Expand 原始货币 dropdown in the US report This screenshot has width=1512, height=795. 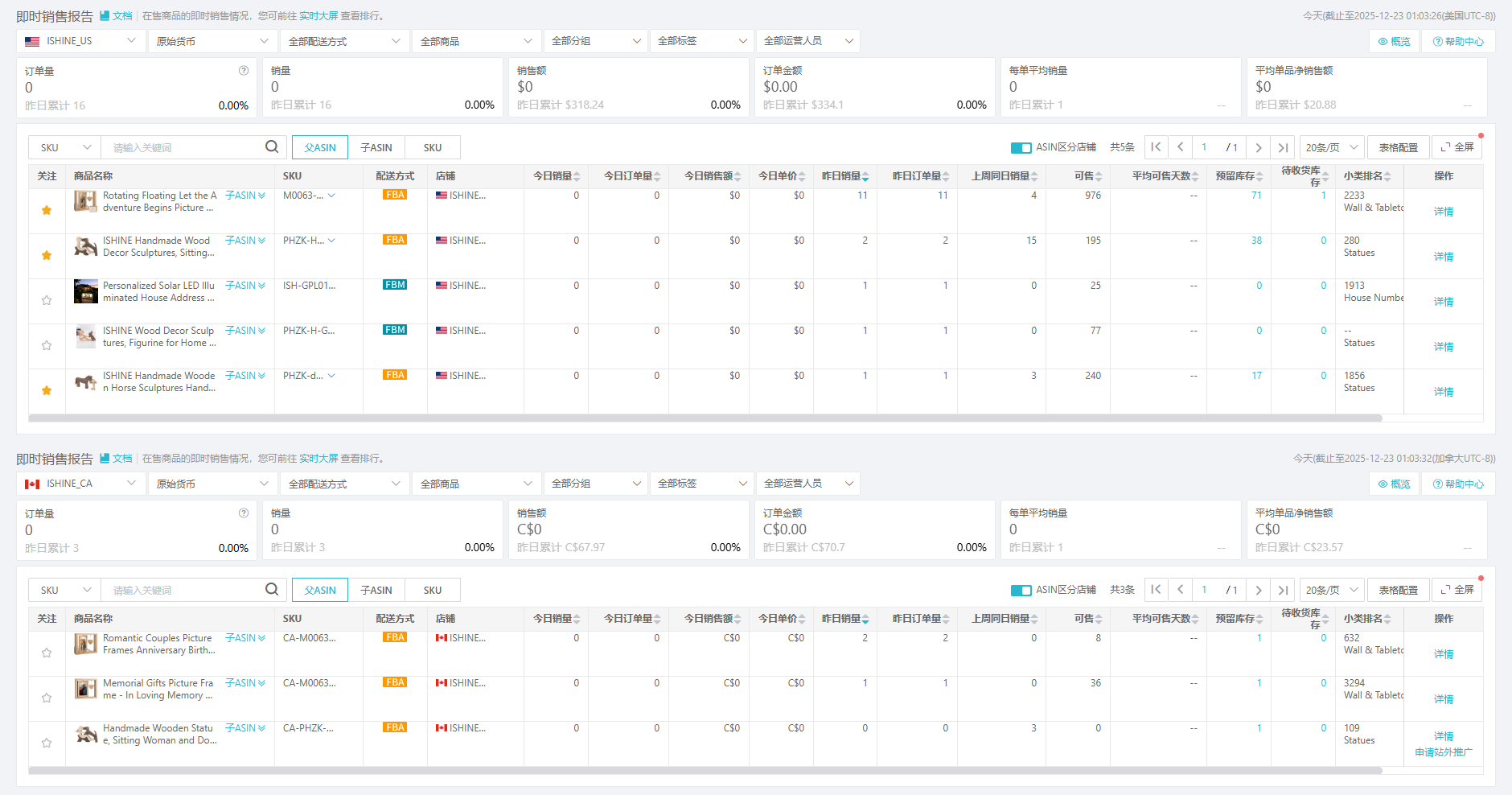[x=213, y=41]
